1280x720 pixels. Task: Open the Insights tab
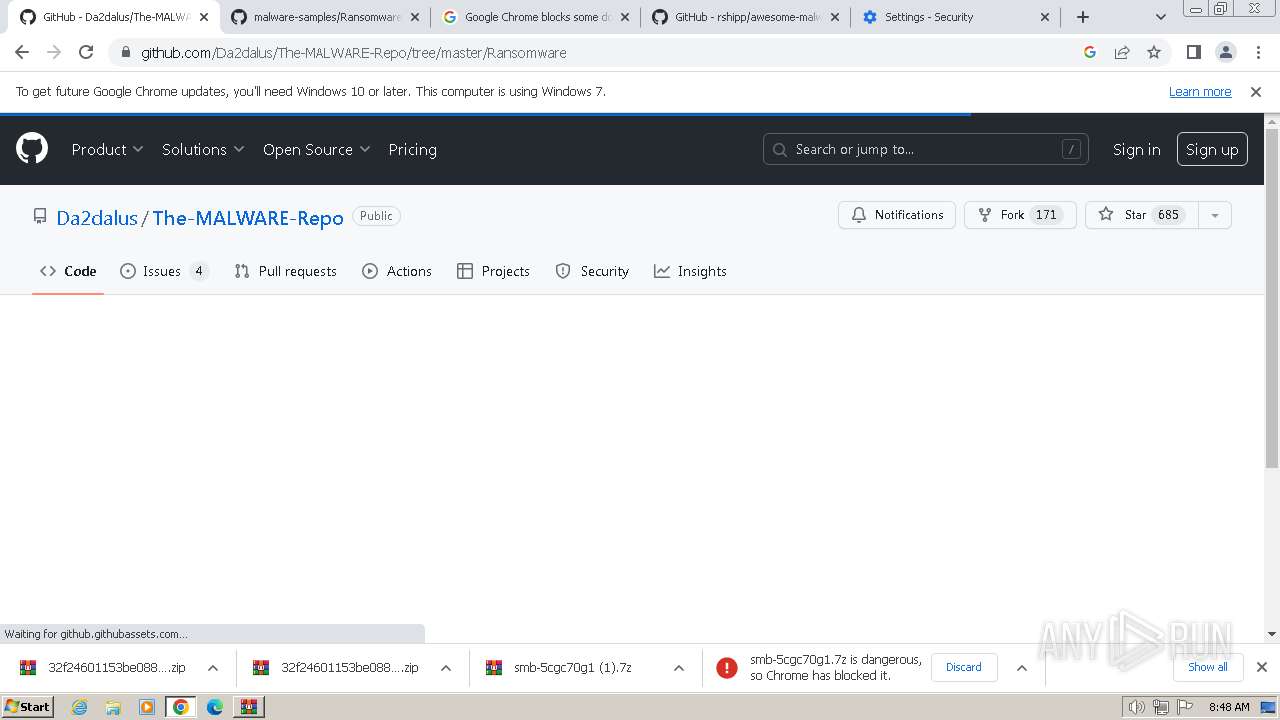pos(690,271)
